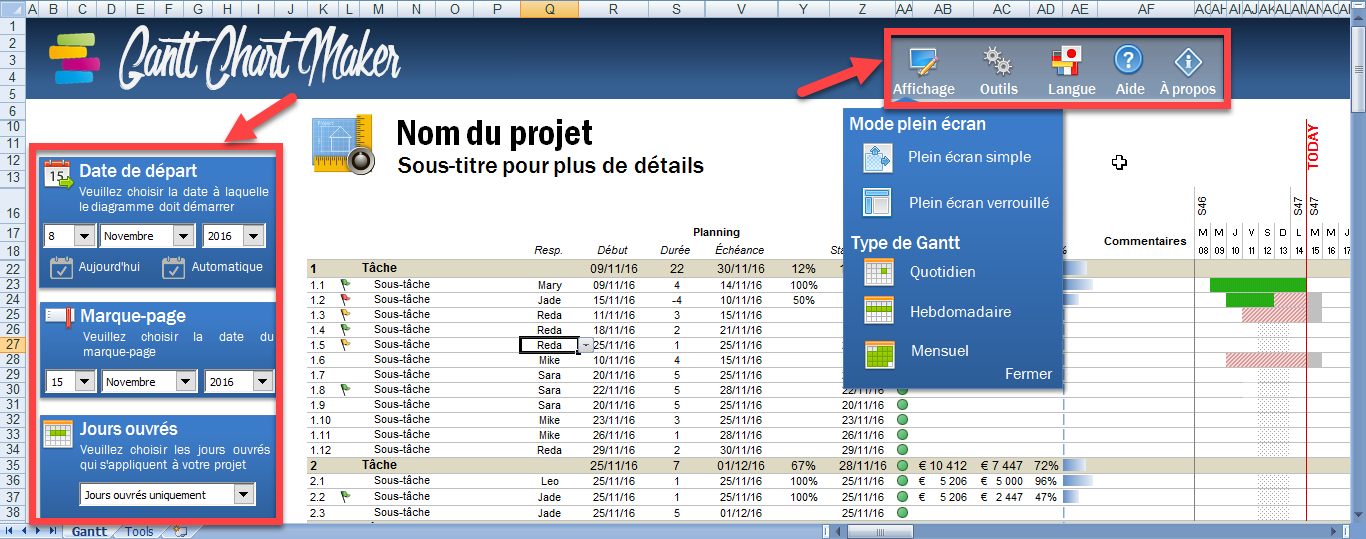Select the Gantt sheet tab
Image resolution: width=1366 pixels, height=539 pixels.
[x=89, y=531]
